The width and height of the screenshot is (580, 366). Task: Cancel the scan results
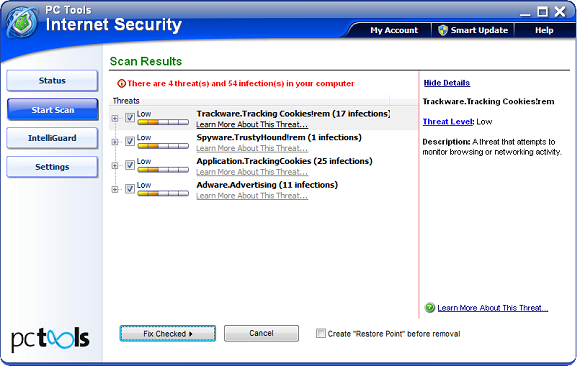coord(261,333)
